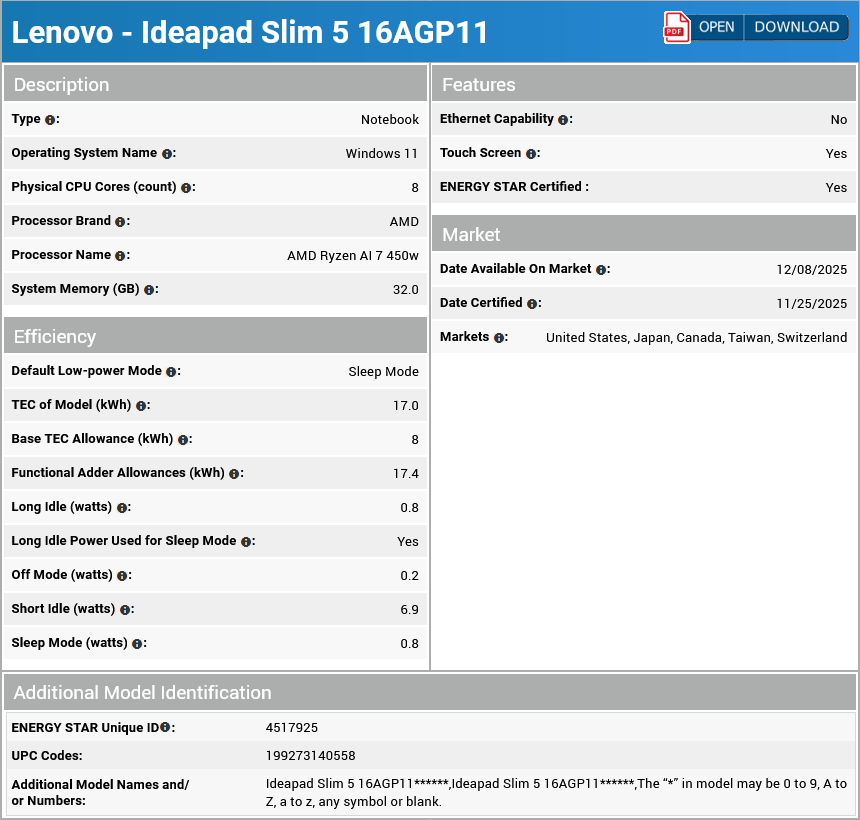Click the Efficiency section header

click(x=216, y=335)
